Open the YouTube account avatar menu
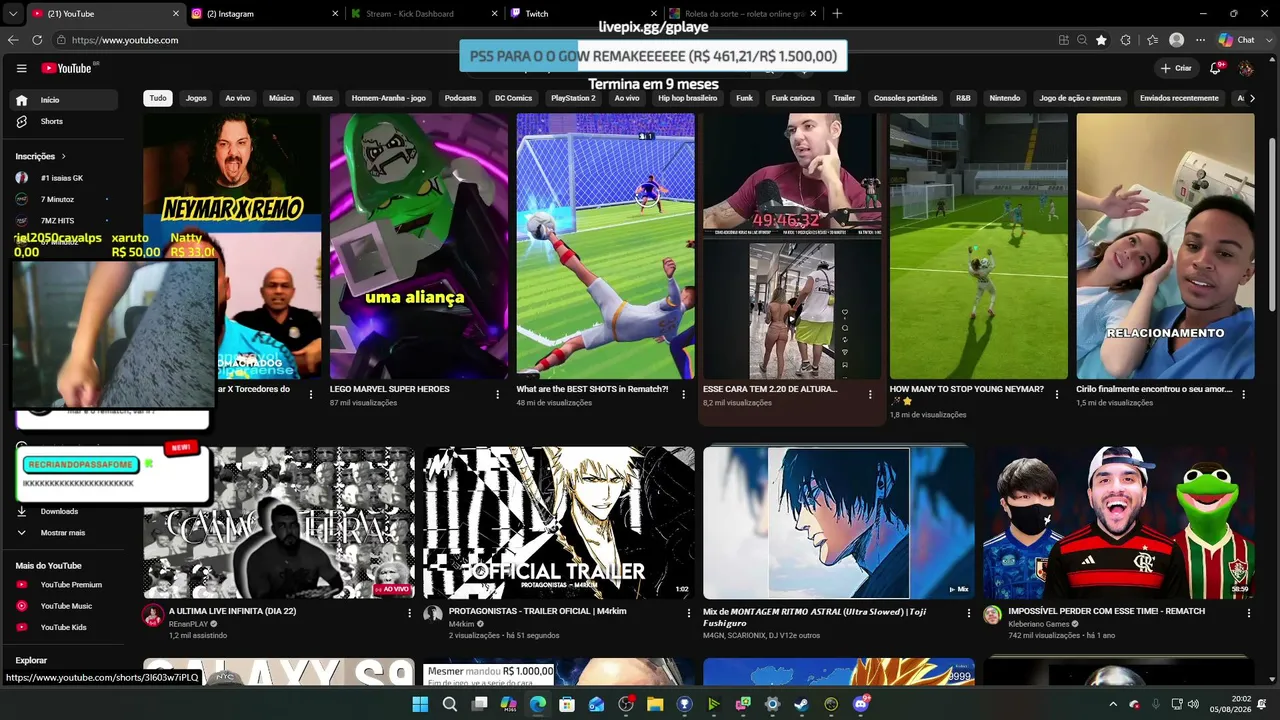Image resolution: width=1280 pixels, height=720 pixels. (x=1246, y=68)
